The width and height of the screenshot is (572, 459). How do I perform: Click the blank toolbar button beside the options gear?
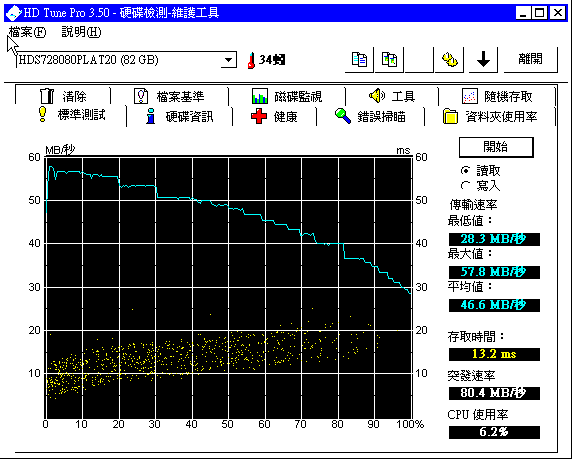pyautogui.click(x=419, y=59)
